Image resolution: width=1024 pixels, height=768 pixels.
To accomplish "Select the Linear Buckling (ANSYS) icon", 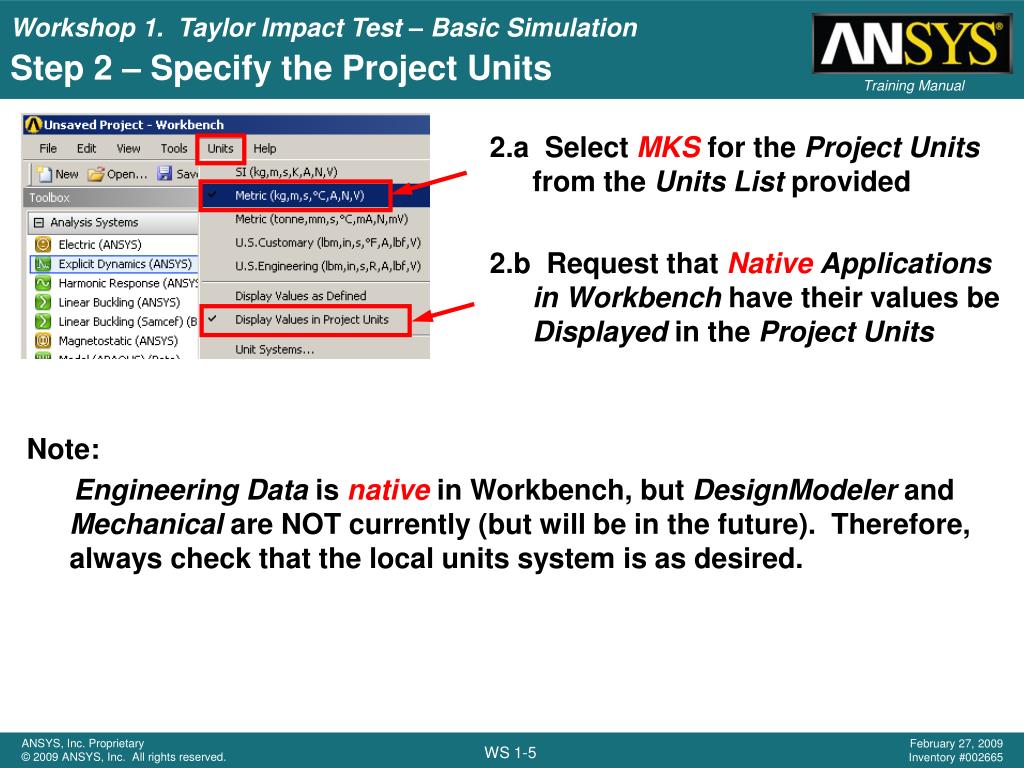I will (43, 302).
